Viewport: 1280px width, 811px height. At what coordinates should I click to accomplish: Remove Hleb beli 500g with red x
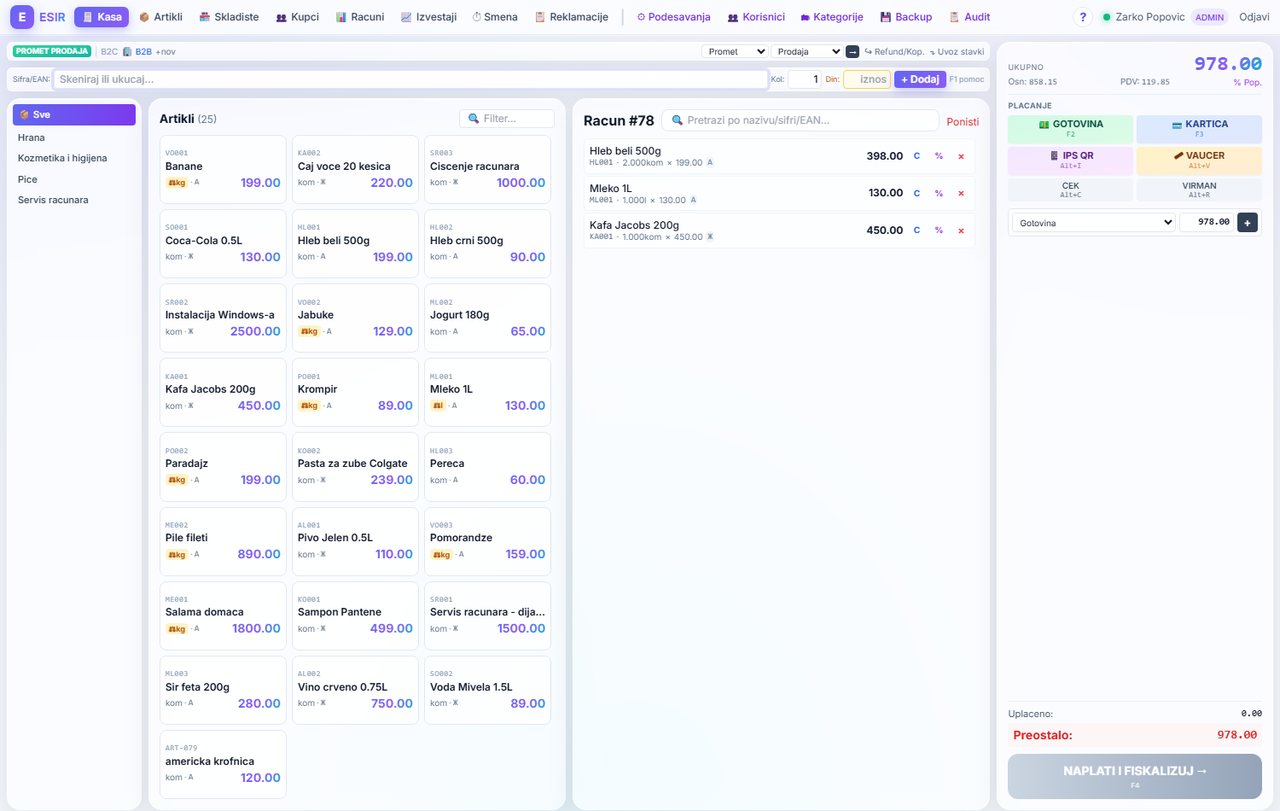pyautogui.click(x=961, y=156)
